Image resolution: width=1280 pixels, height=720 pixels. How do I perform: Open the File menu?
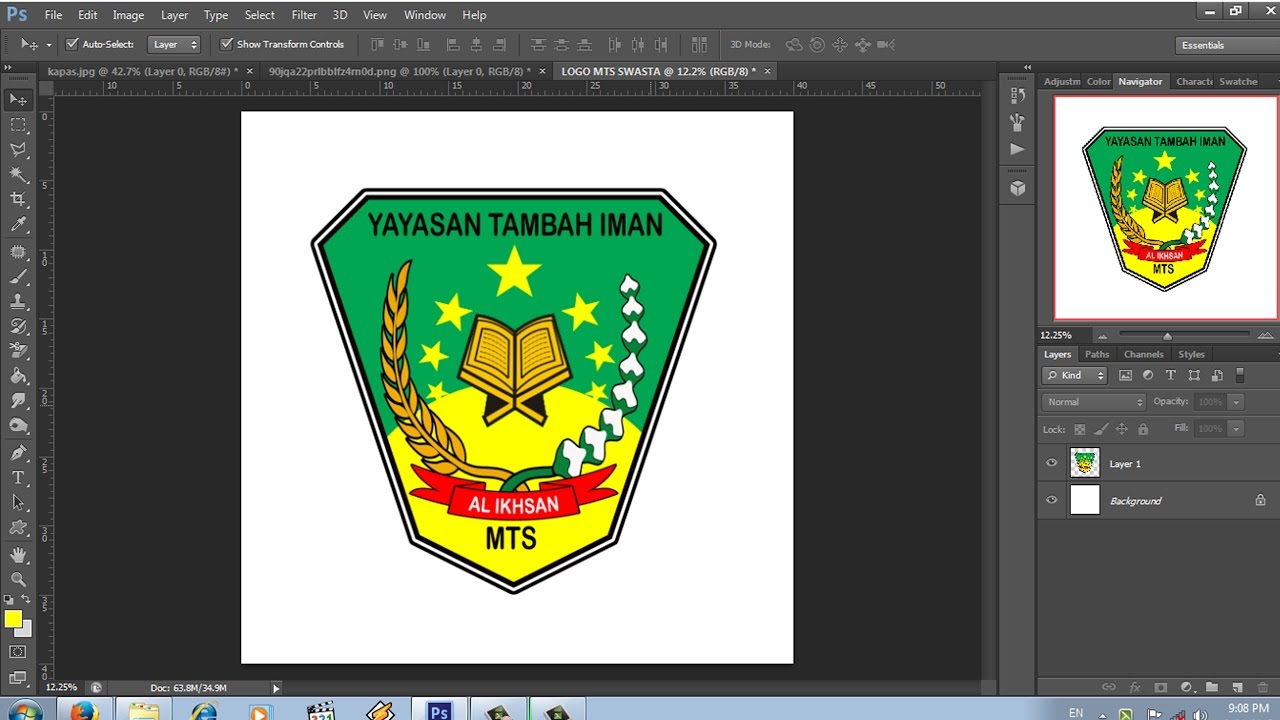(53, 15)
